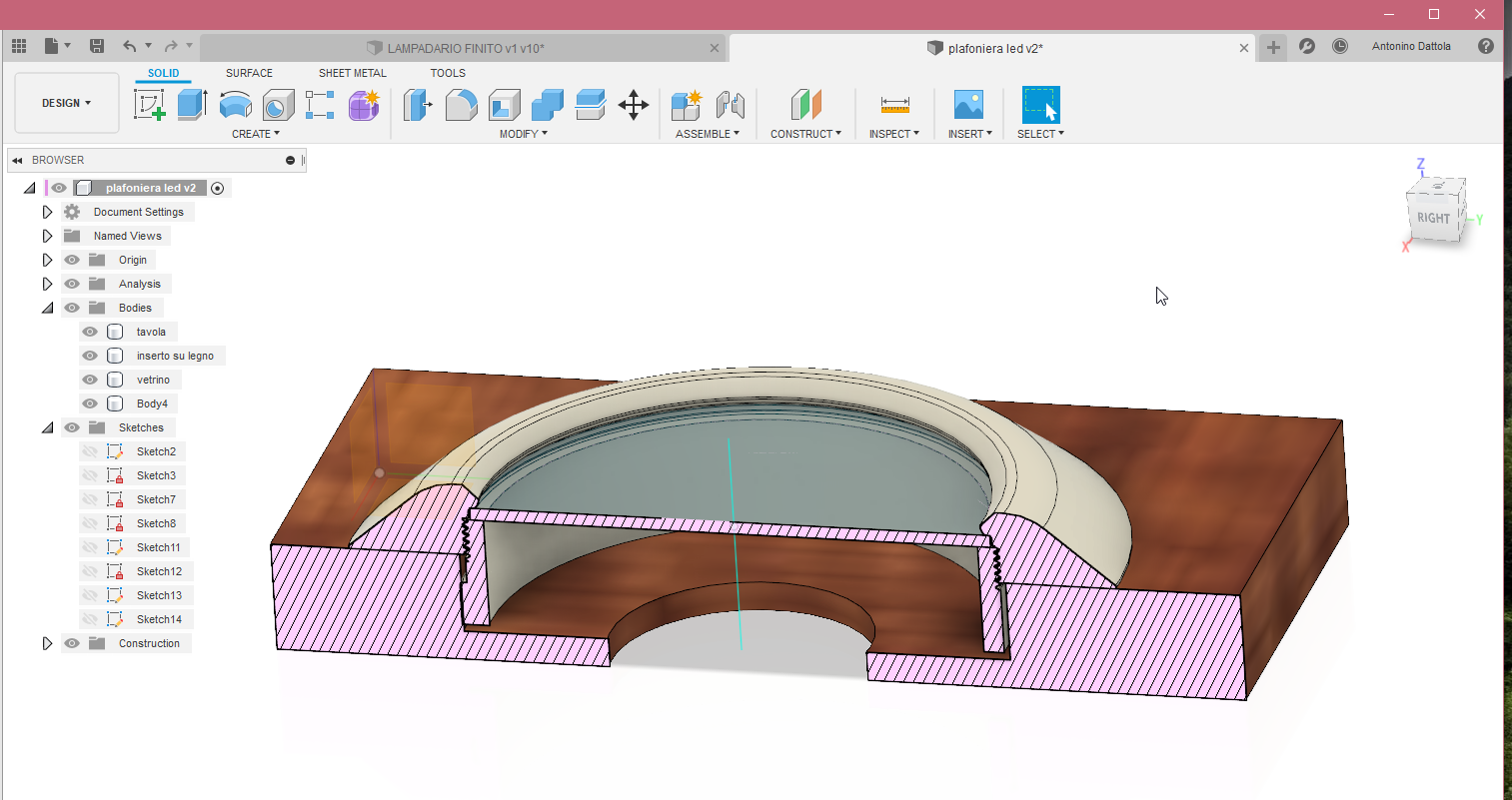Open the ASSEMBLE menu
Viewport: 1512px width, 800px height.
pyautogui.click(x=708, y=134)
